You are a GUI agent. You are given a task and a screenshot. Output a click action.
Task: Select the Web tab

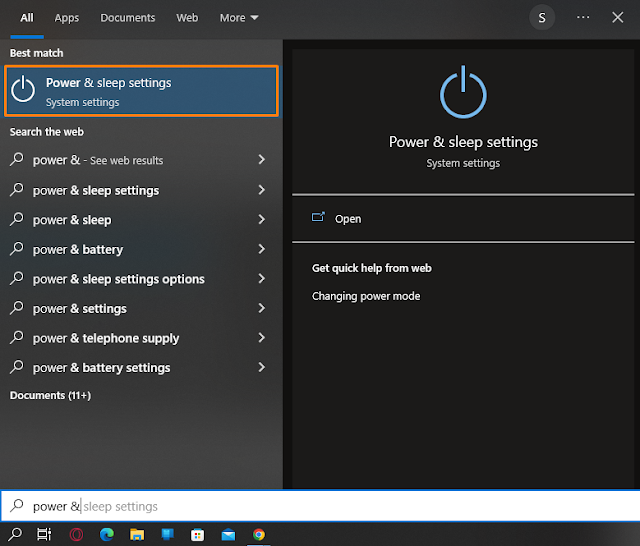click(187, 18)
